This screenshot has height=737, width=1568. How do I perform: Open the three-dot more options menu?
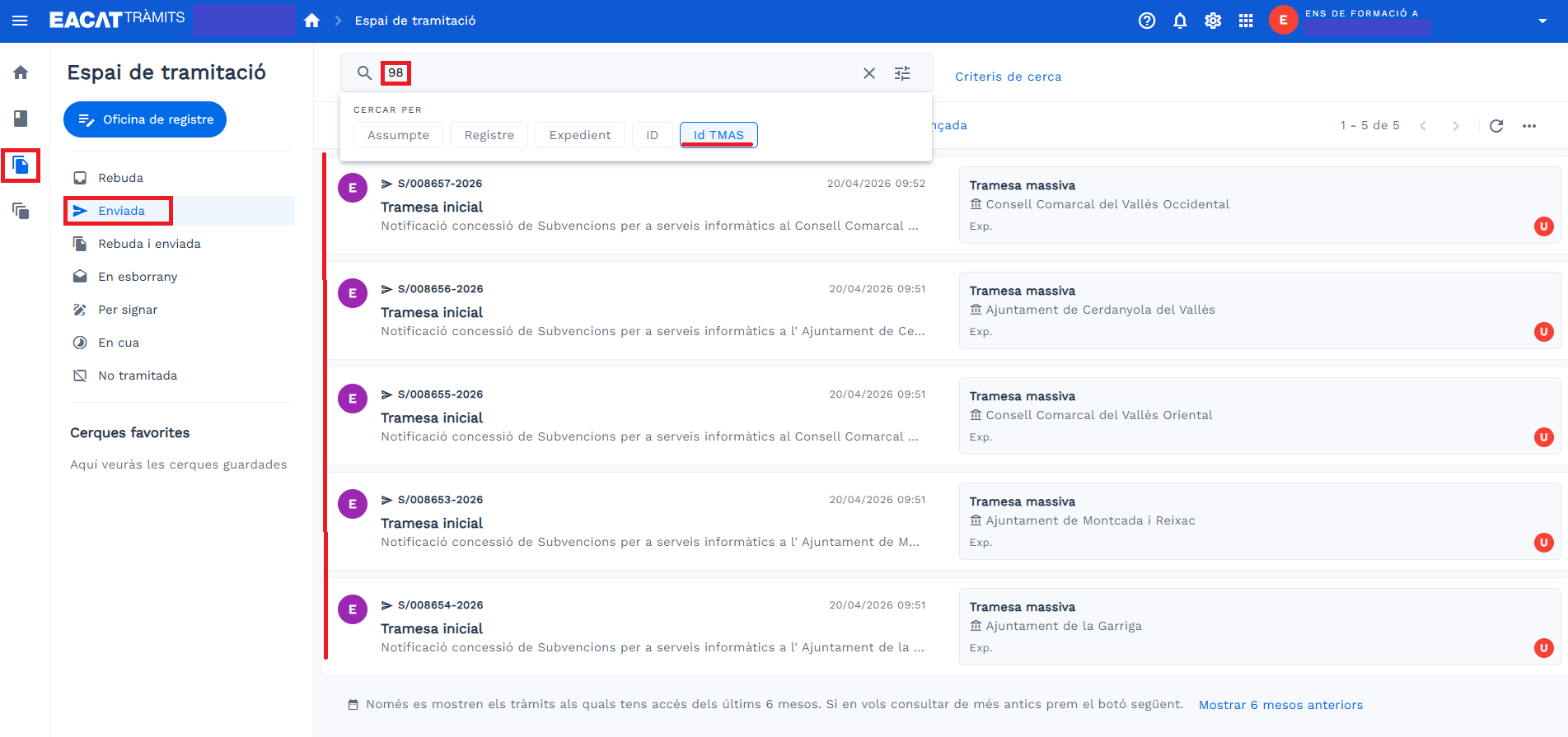click(1529, 126)
